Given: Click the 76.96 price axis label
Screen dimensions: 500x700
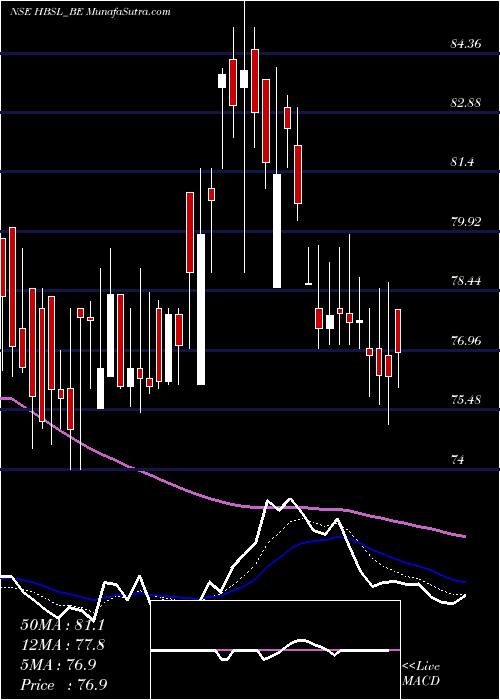Looking at the screenshot, I should [465, 340].
